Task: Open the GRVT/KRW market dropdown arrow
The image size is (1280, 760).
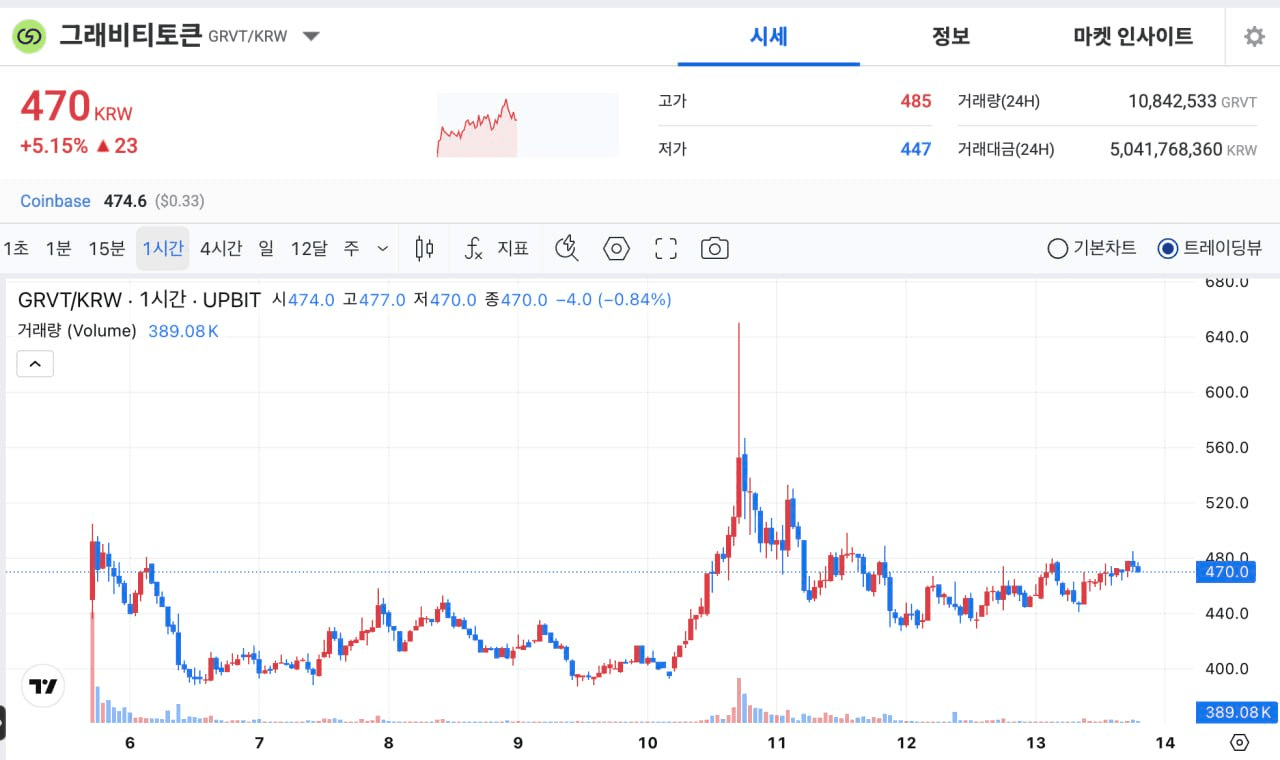Action: (x=311, y=37)
